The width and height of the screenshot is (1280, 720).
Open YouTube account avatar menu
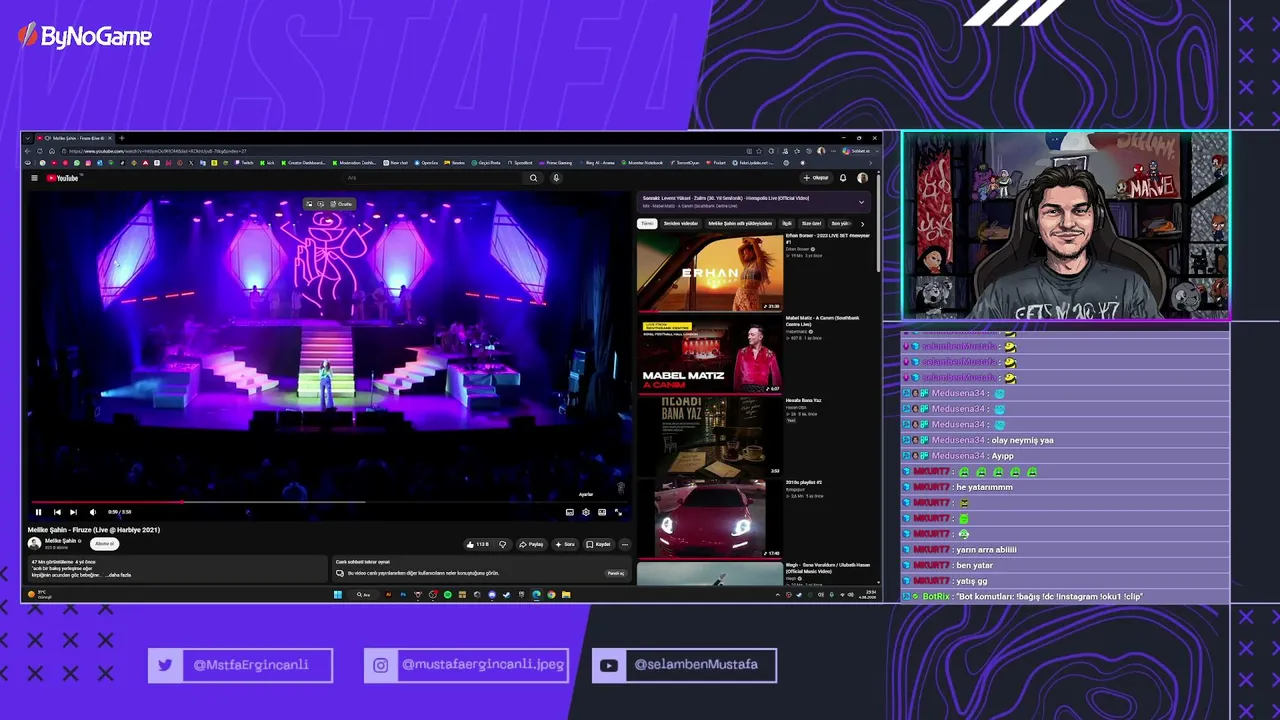point(863,178)
